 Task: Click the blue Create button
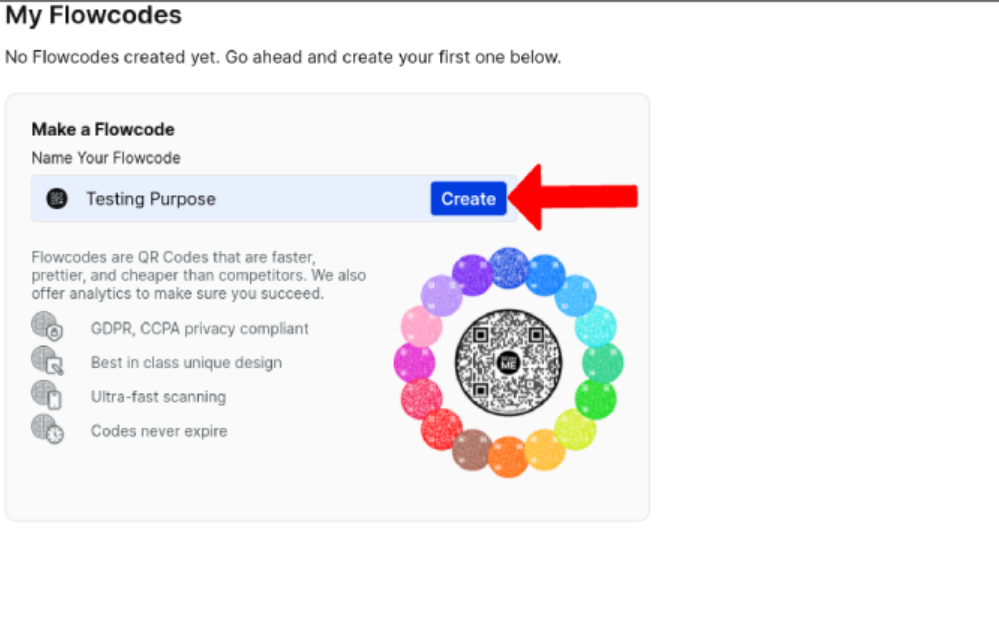(x=468, y=199)
